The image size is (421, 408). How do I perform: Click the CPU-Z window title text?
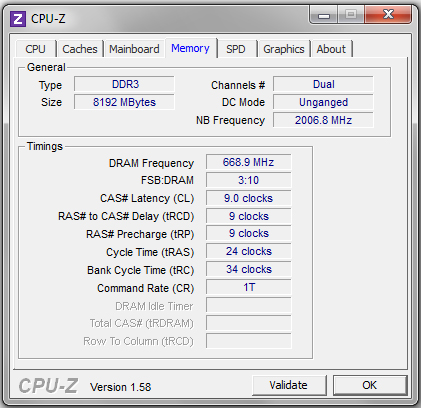click(x=48, y=19)
